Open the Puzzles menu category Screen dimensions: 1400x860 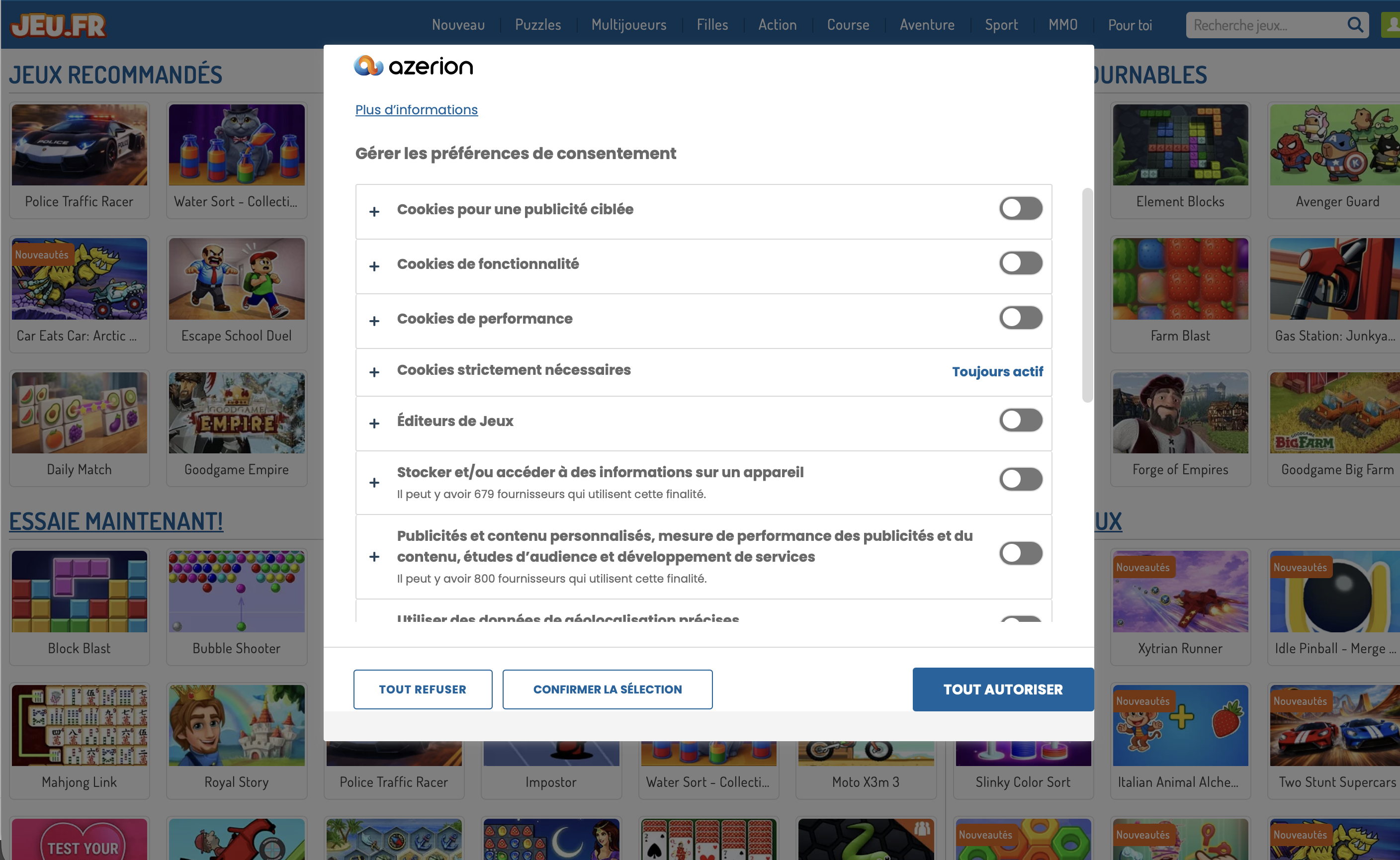538,25
